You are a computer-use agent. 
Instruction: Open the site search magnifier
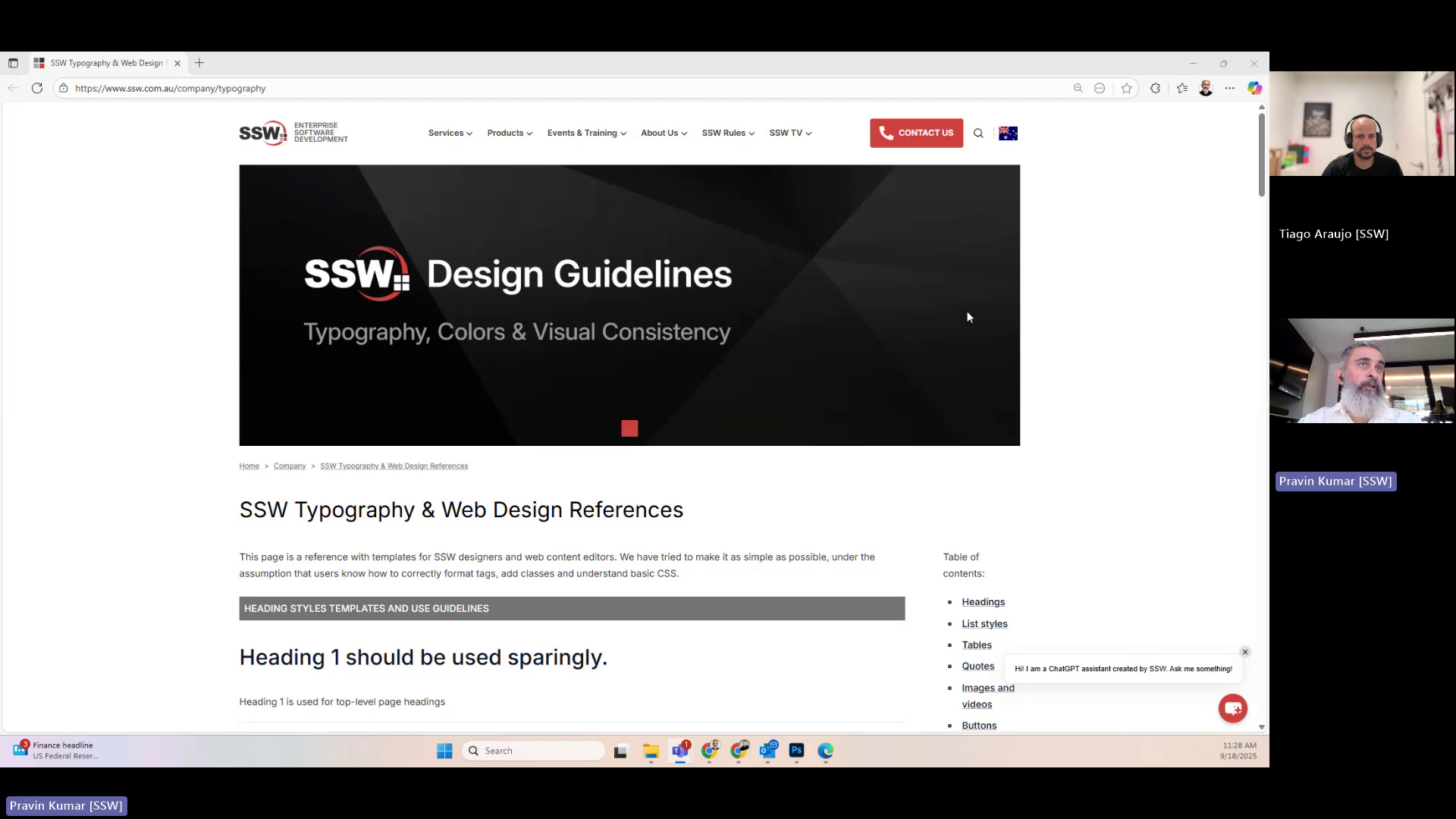click(978, 133)
